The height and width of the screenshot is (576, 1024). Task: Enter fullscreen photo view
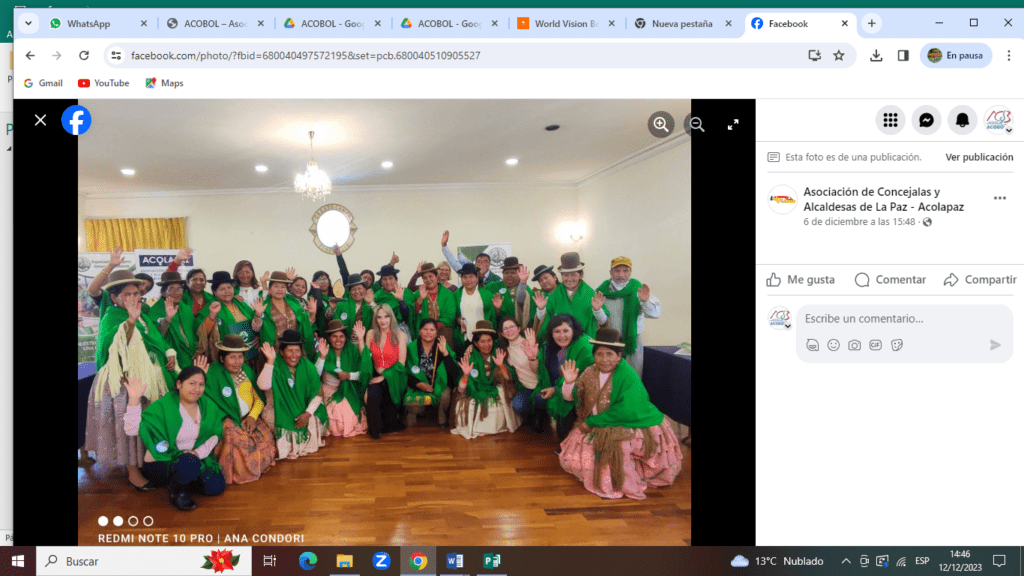733,124
